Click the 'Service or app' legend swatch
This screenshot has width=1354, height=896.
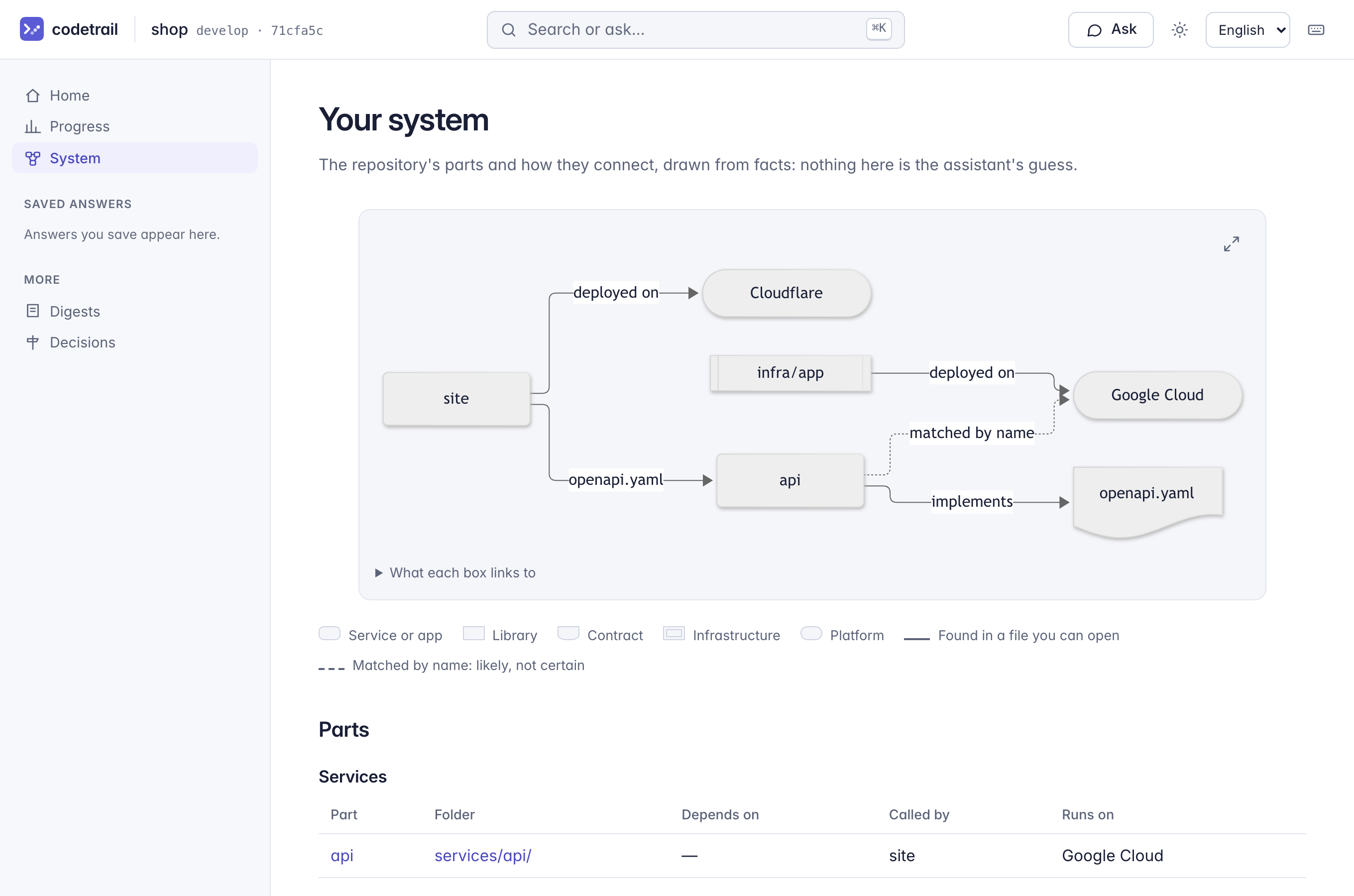329,634
